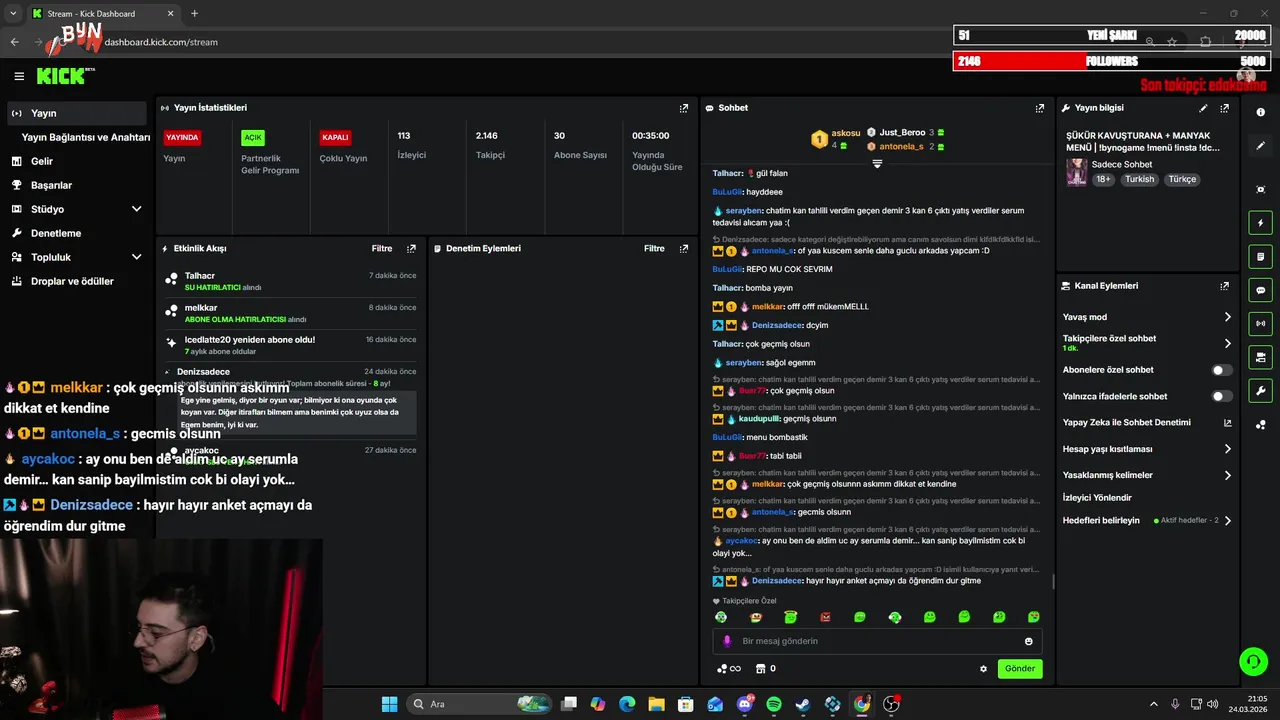This screenshot has height=720, width=1280.
Task: Pop out the Yayın İstatistikleri panel
Action: tap(684, 108)
